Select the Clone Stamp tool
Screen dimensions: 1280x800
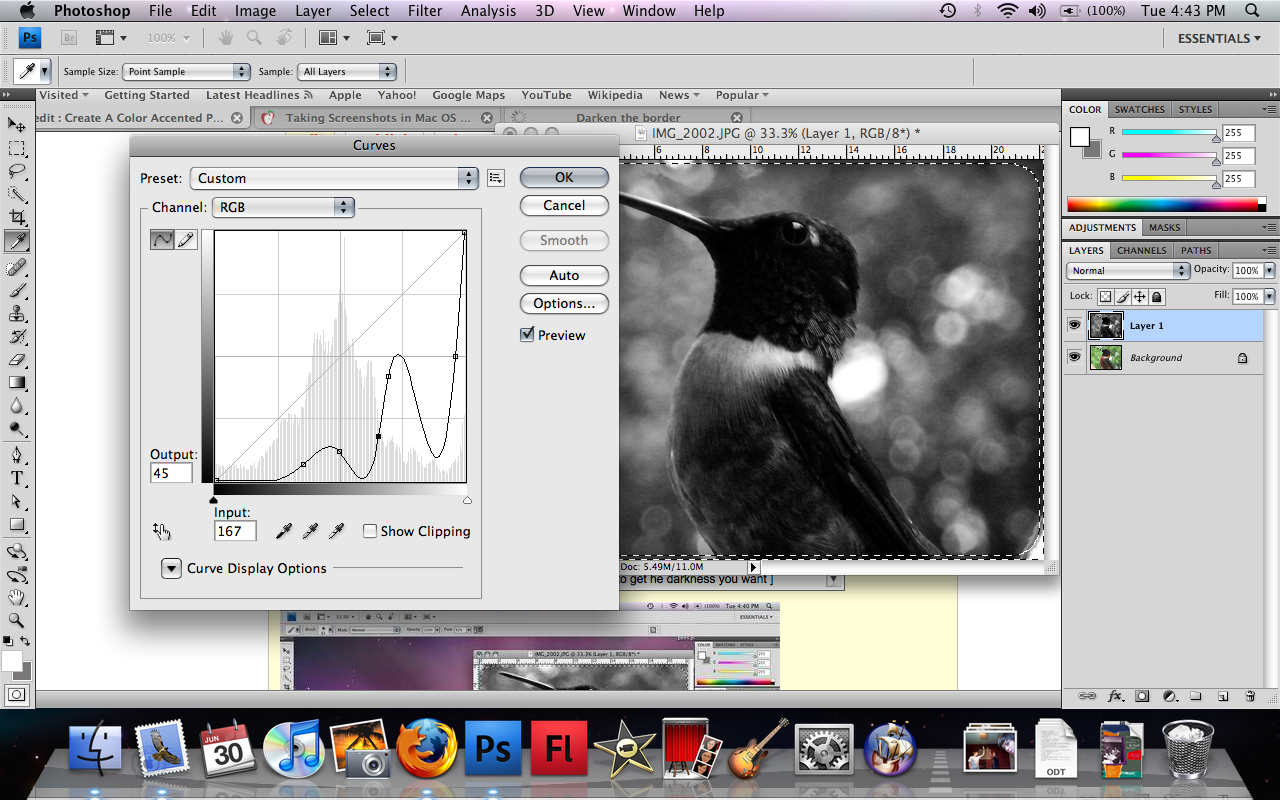[17, 314]
